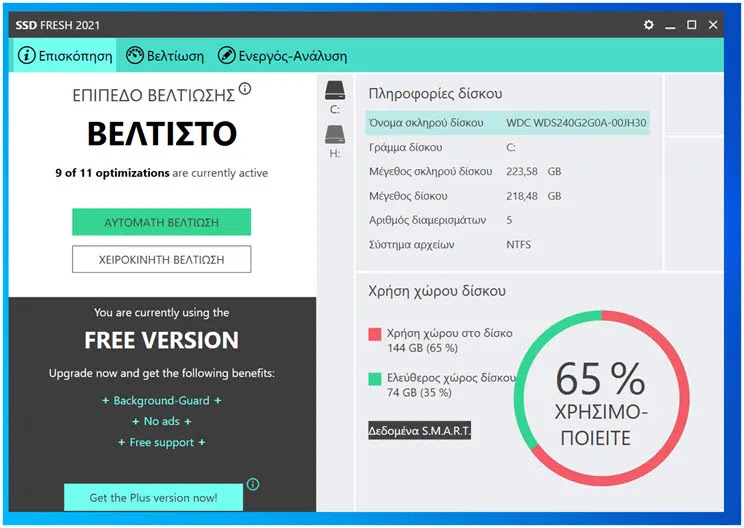
Task: Click Get the Plus version now!
Action: click(153, 497)
